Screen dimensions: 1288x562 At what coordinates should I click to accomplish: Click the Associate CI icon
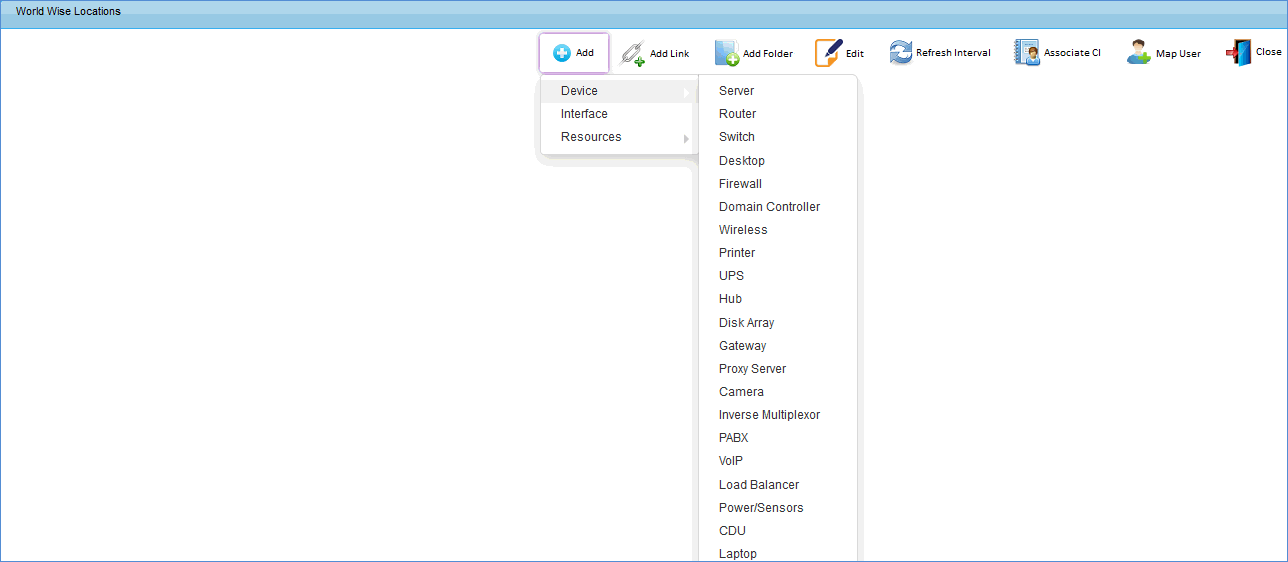(x=1027, y=53)
